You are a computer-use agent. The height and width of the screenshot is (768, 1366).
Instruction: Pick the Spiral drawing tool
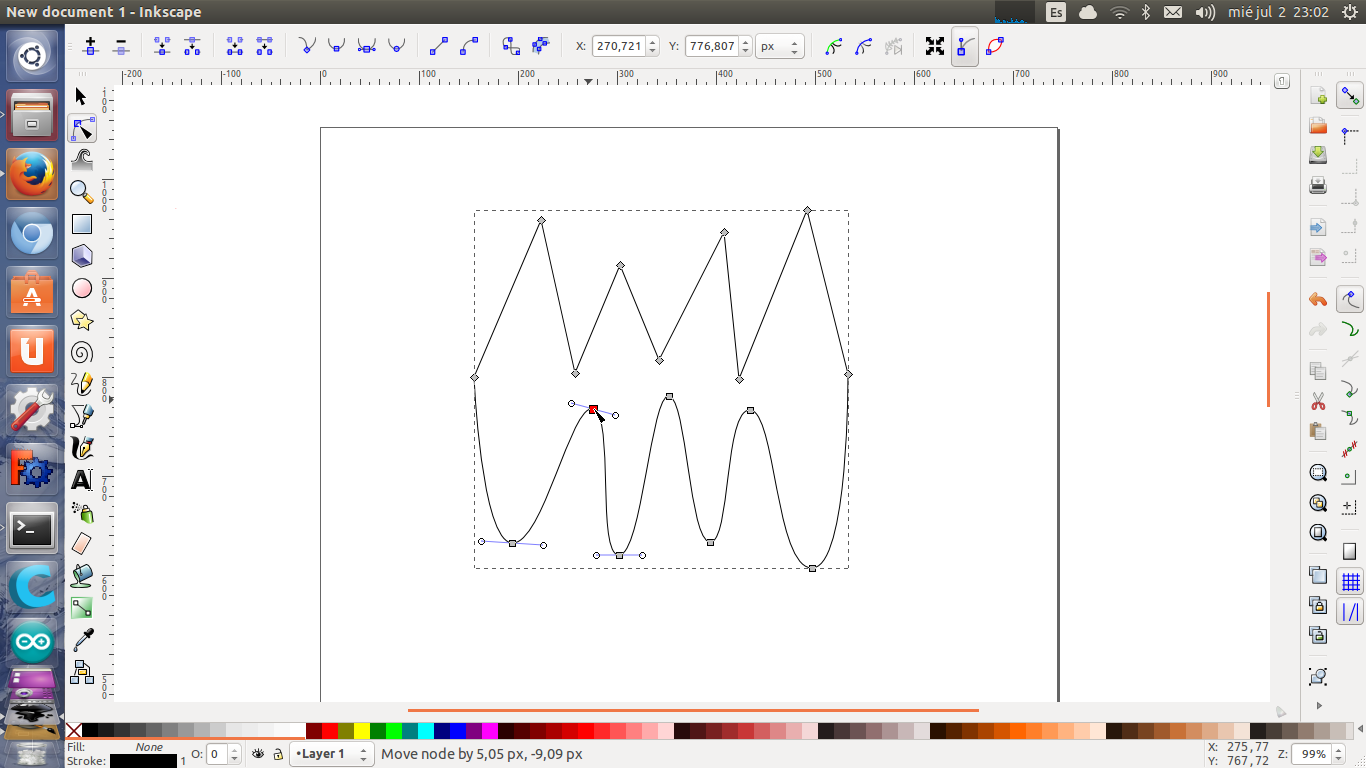[x=82, y=352]
